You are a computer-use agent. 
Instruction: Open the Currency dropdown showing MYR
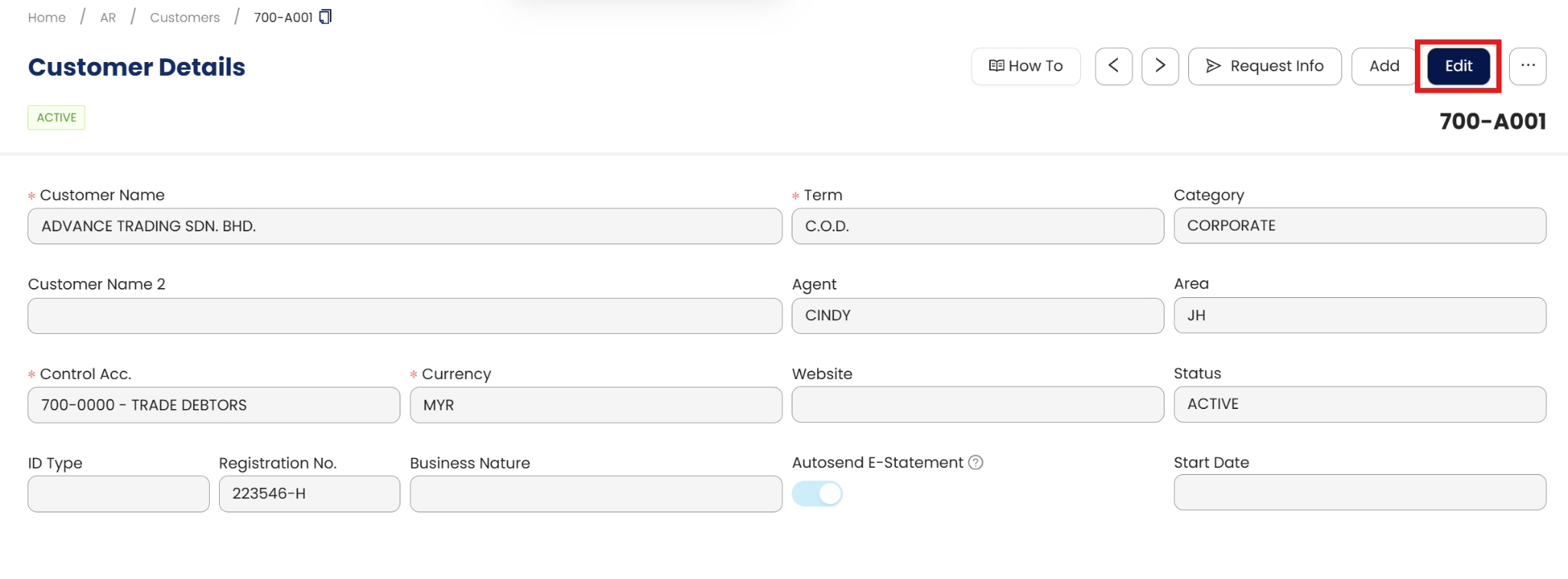[x=596, y=405]
